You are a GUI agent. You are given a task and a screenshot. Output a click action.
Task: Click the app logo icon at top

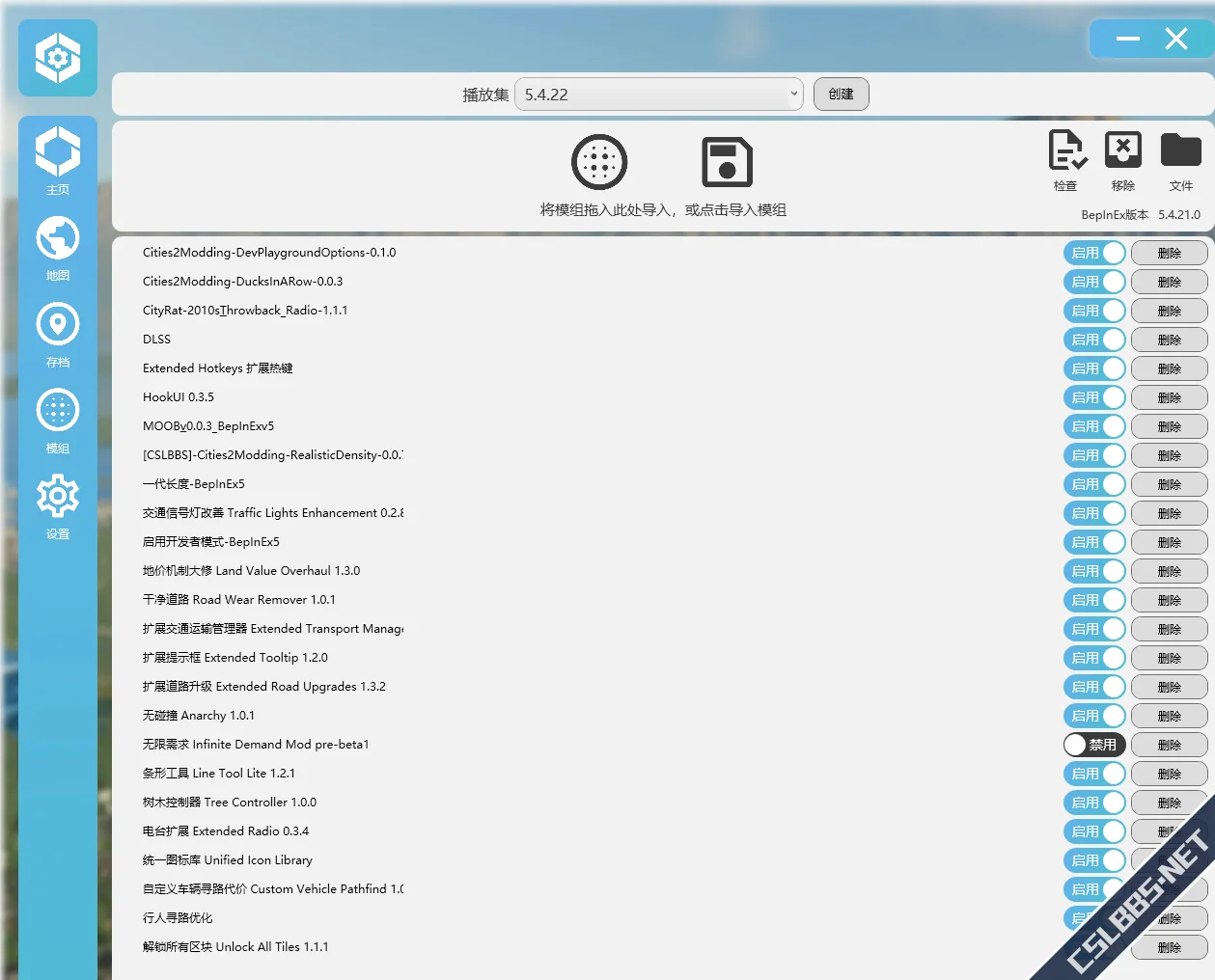coord(58,58)
